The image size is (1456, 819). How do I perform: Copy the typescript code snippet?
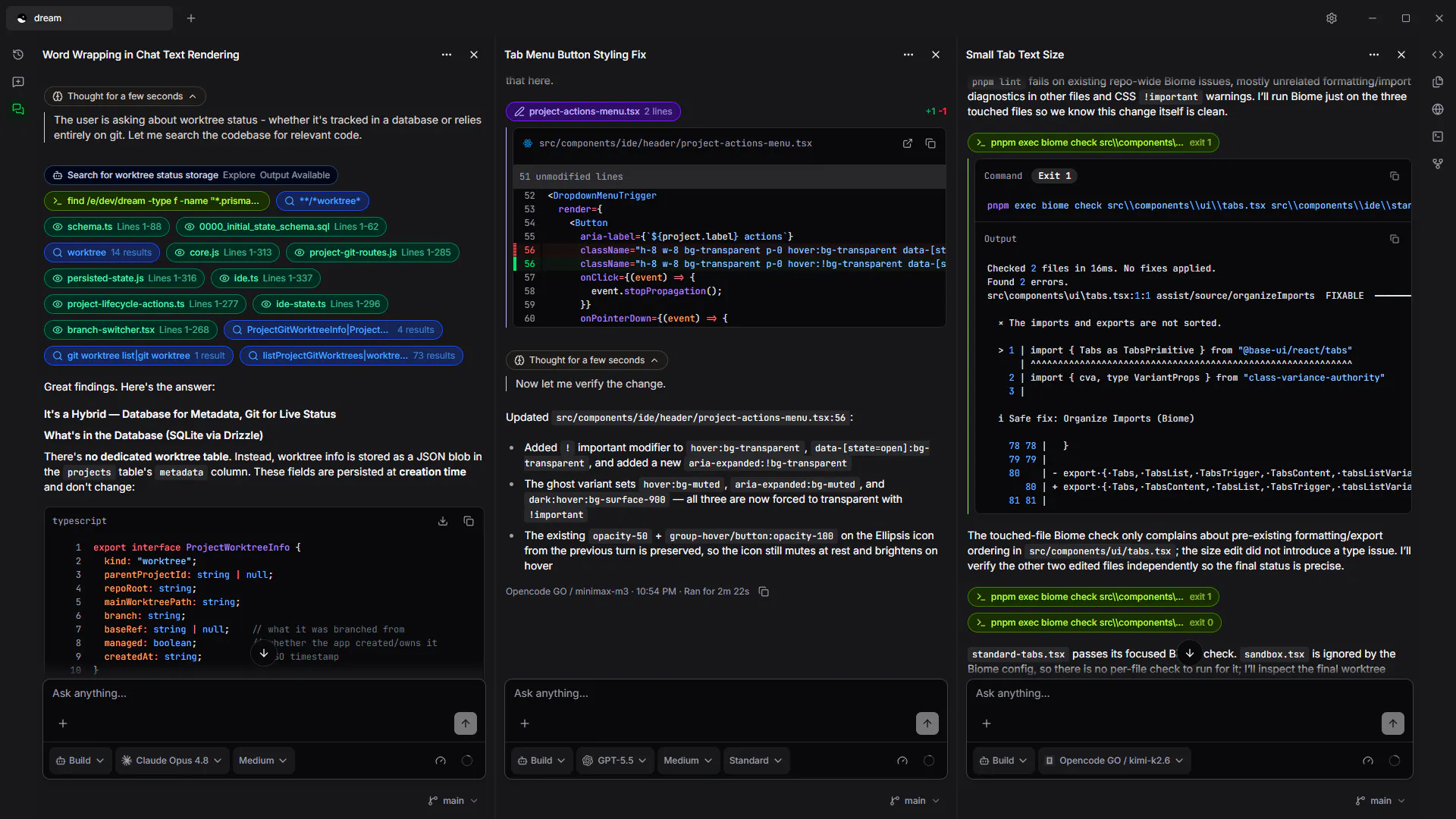469,521
